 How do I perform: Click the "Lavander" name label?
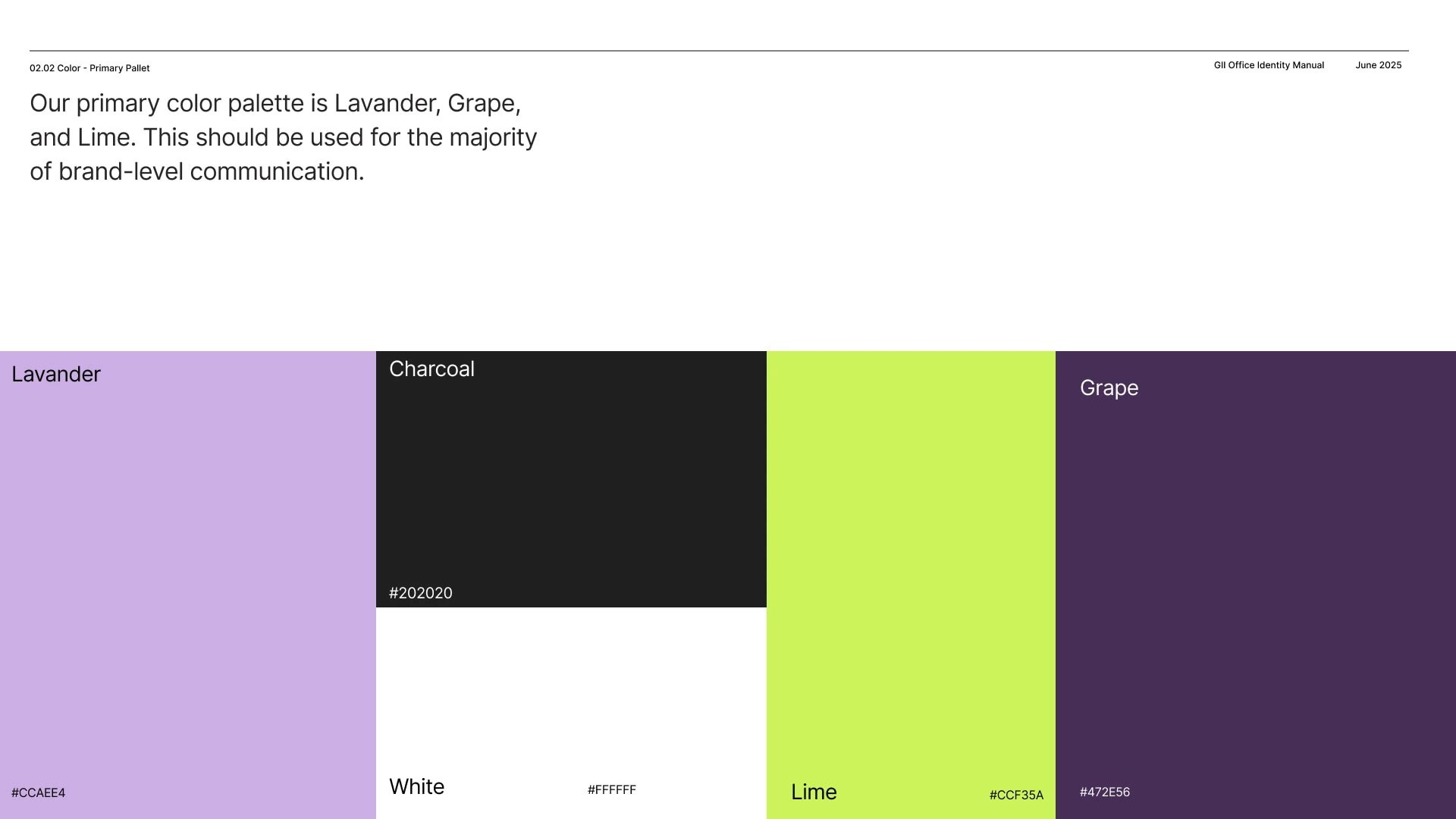click(56, 375)
